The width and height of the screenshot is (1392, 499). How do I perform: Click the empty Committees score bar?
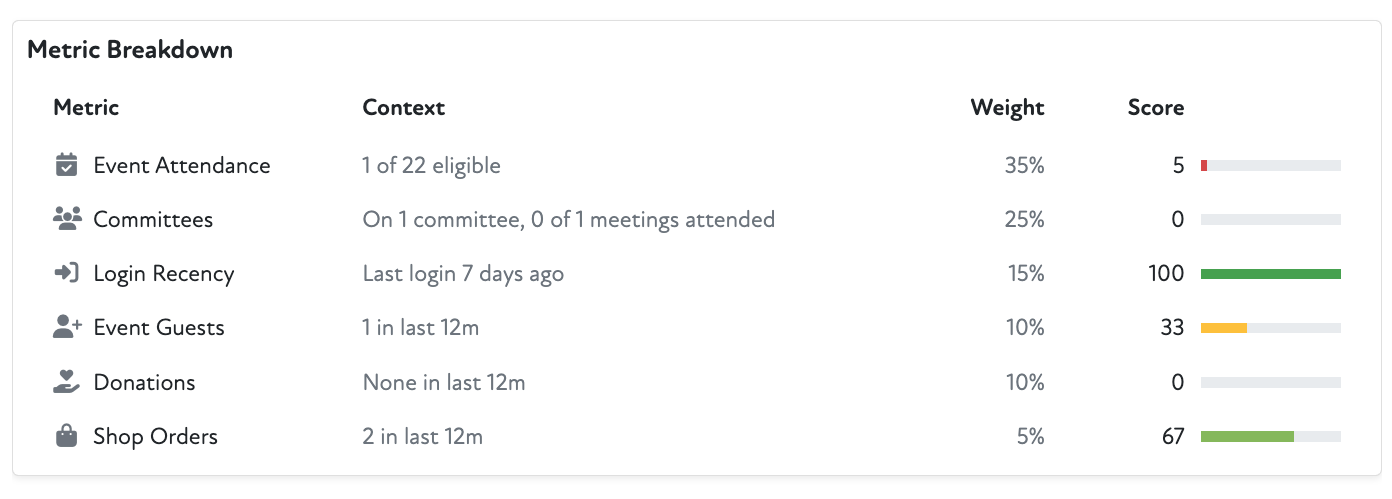pyautogui.click(x=1270, y=219)
